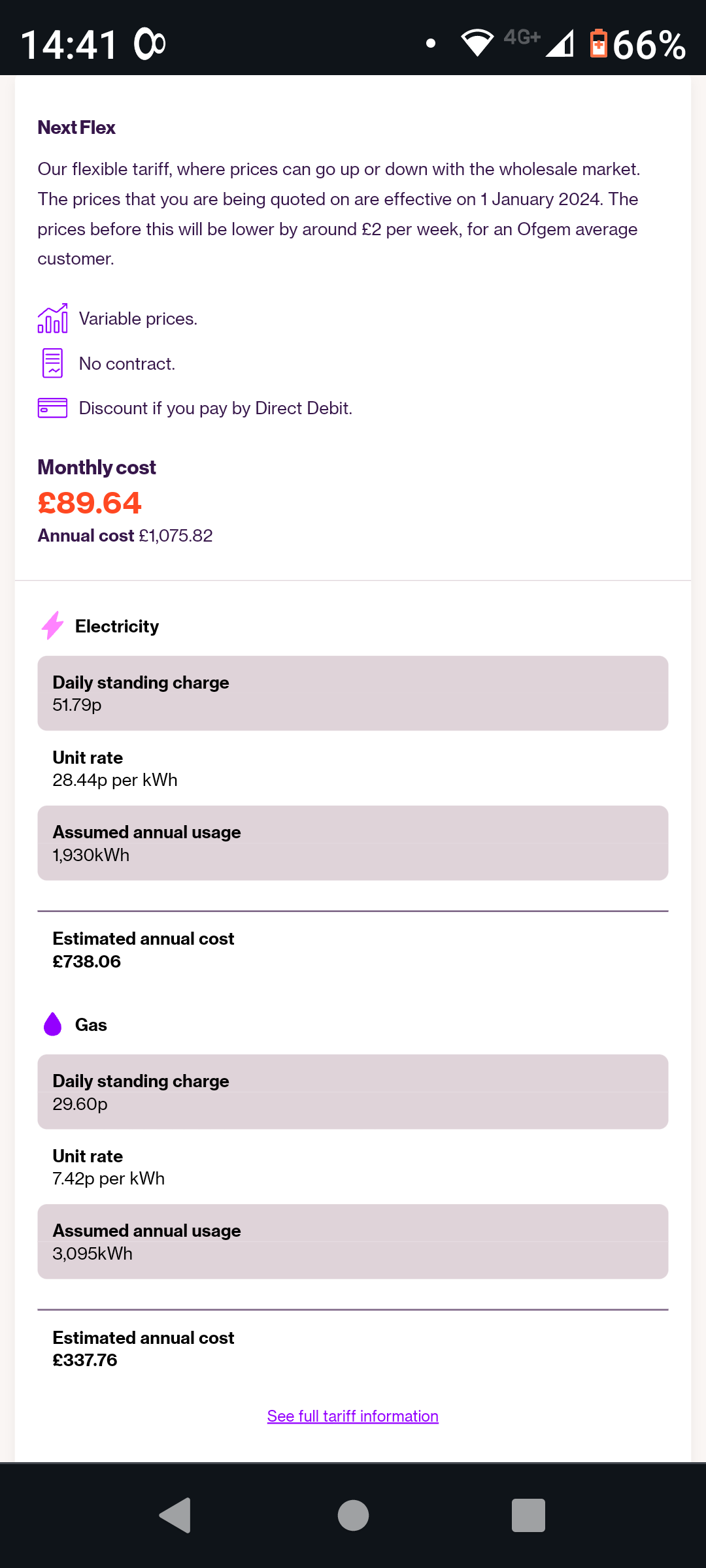Tap the clock in the status bar

point(69,44)
